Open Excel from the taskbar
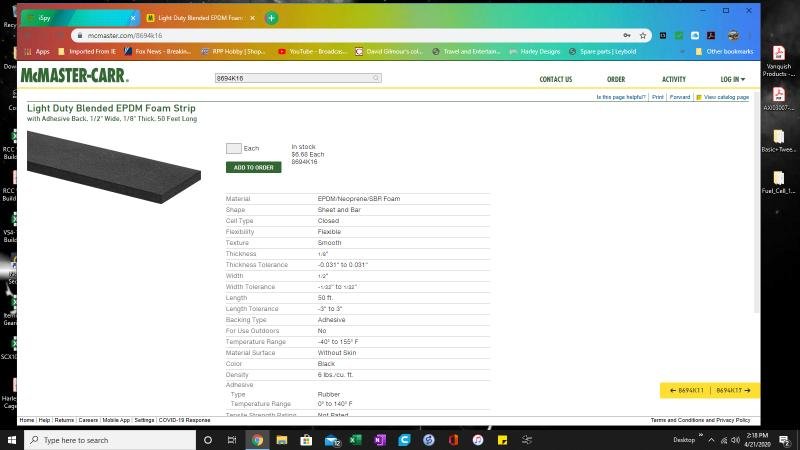 coord(356,440)
